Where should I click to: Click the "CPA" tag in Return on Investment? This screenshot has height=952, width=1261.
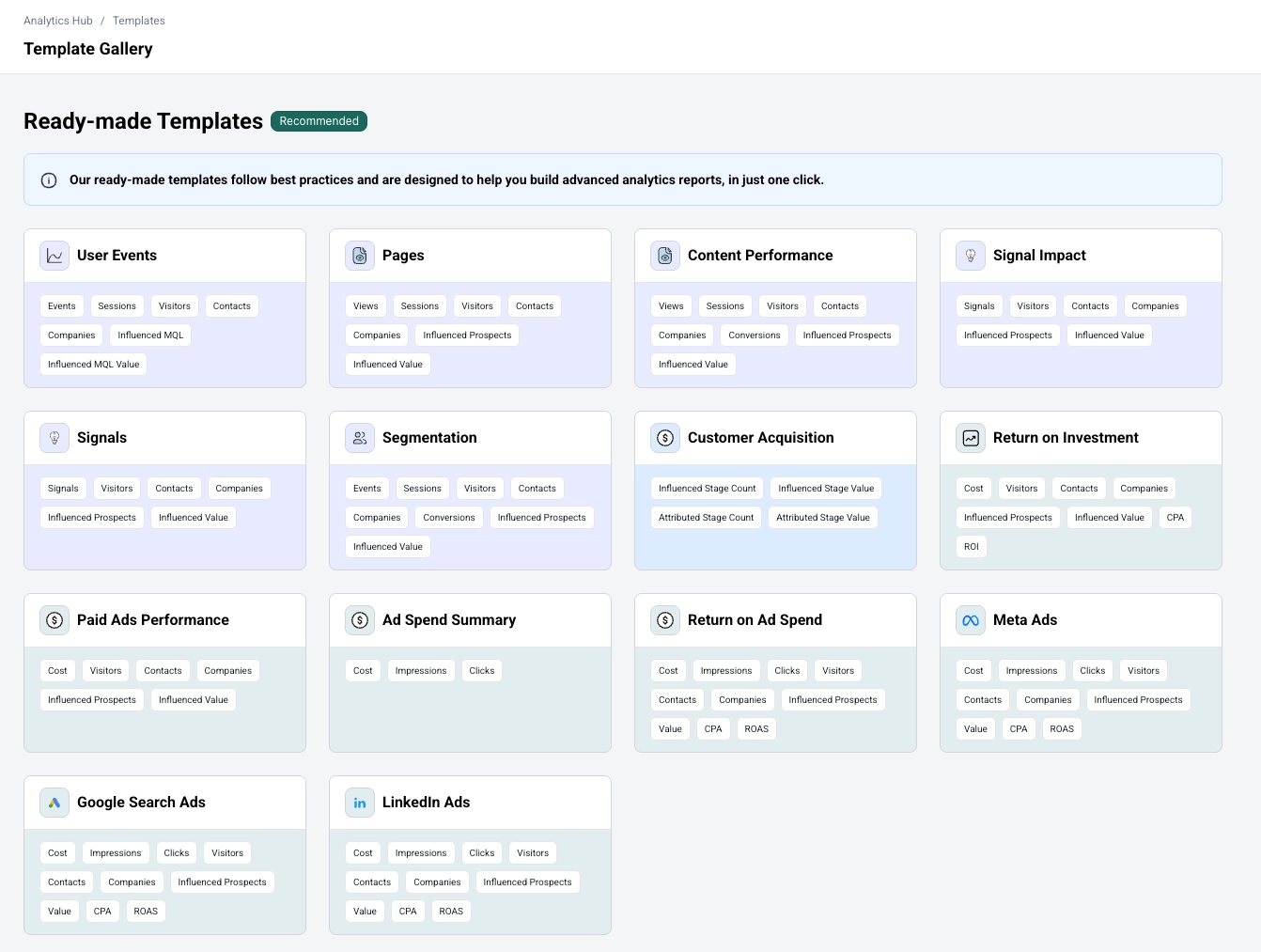[x=1175, y=518]
